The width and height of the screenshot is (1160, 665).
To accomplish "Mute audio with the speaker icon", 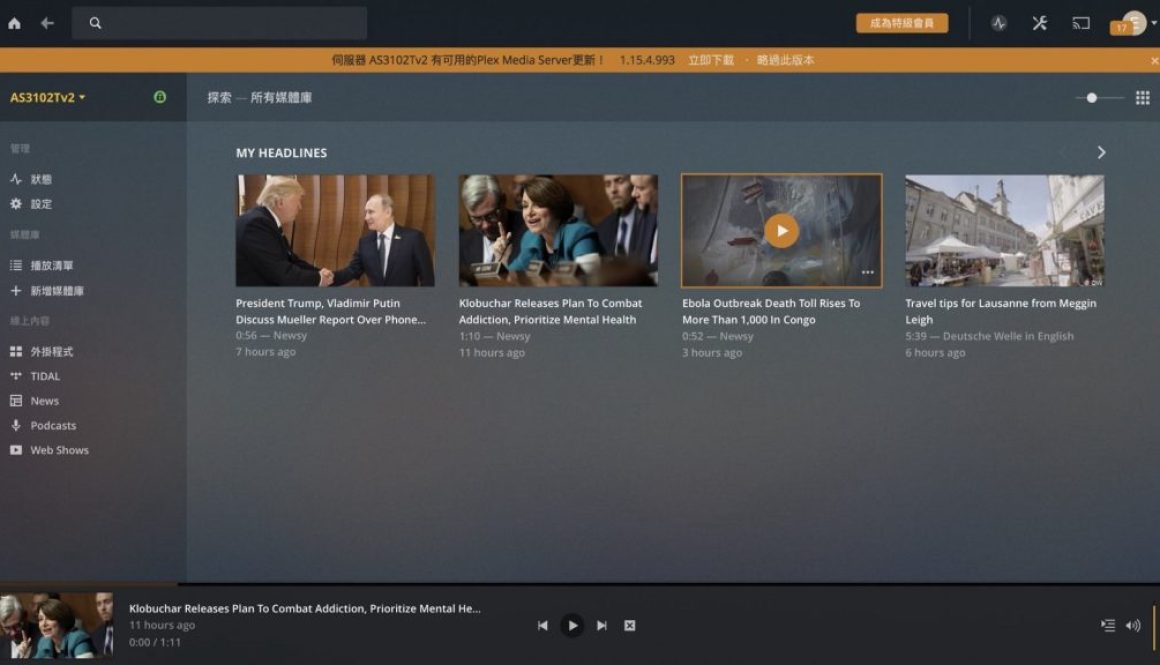I will point(1133,625).
